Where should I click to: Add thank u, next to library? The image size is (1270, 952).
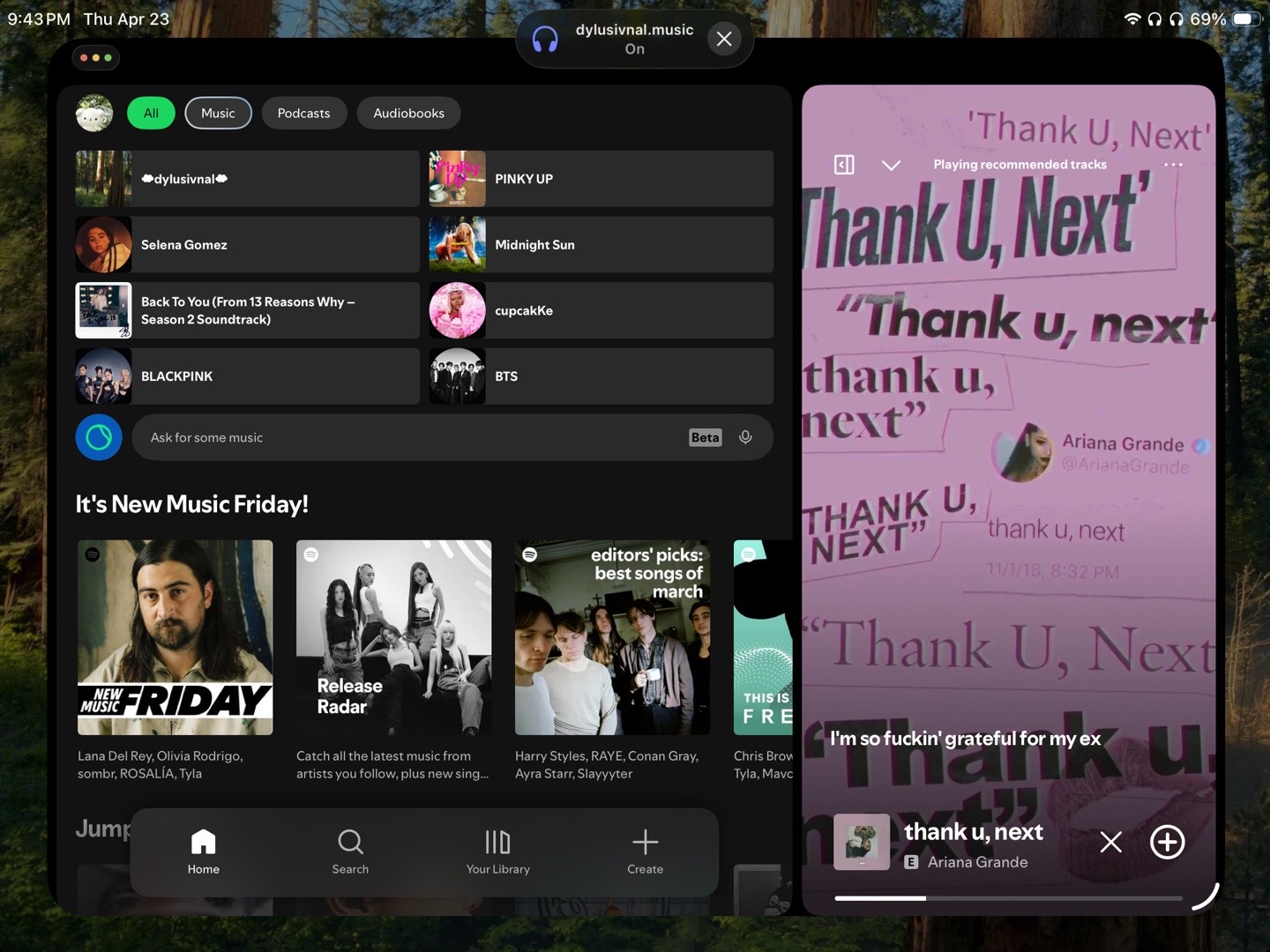click(1167, 842)
